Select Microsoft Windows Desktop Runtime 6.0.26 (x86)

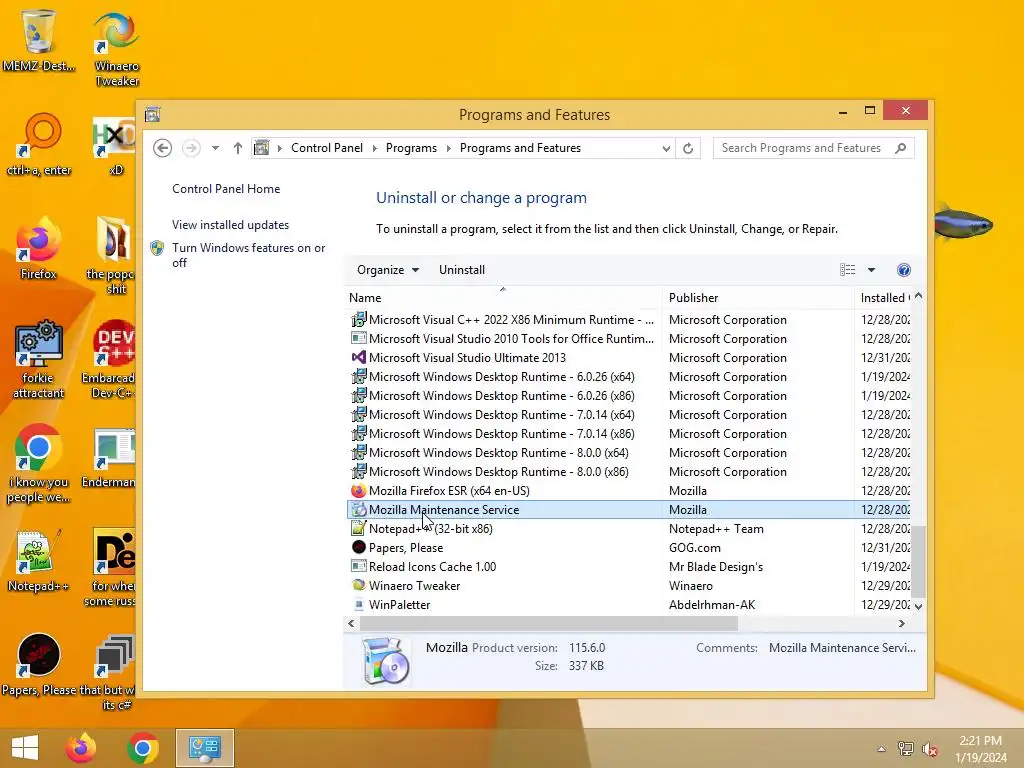tap(629, 396)
